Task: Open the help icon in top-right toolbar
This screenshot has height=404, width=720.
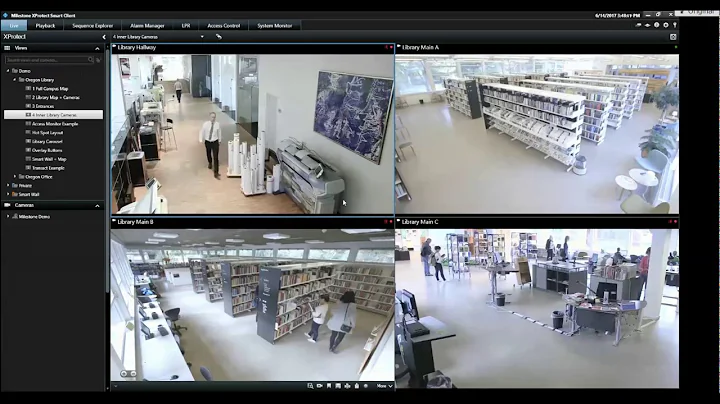Action: pos(657,25)
